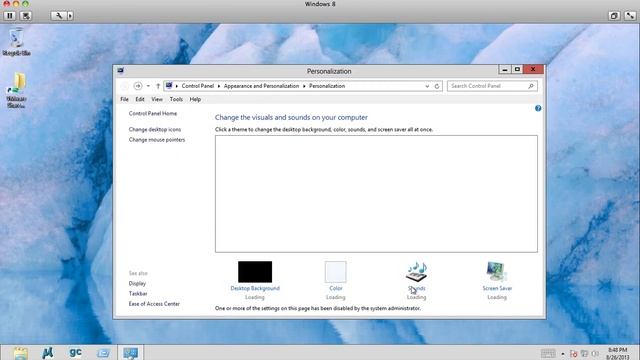The image size is (640, 360).
Task: Open the File menu
Action: pyautogui.click(x=124, y=99)
